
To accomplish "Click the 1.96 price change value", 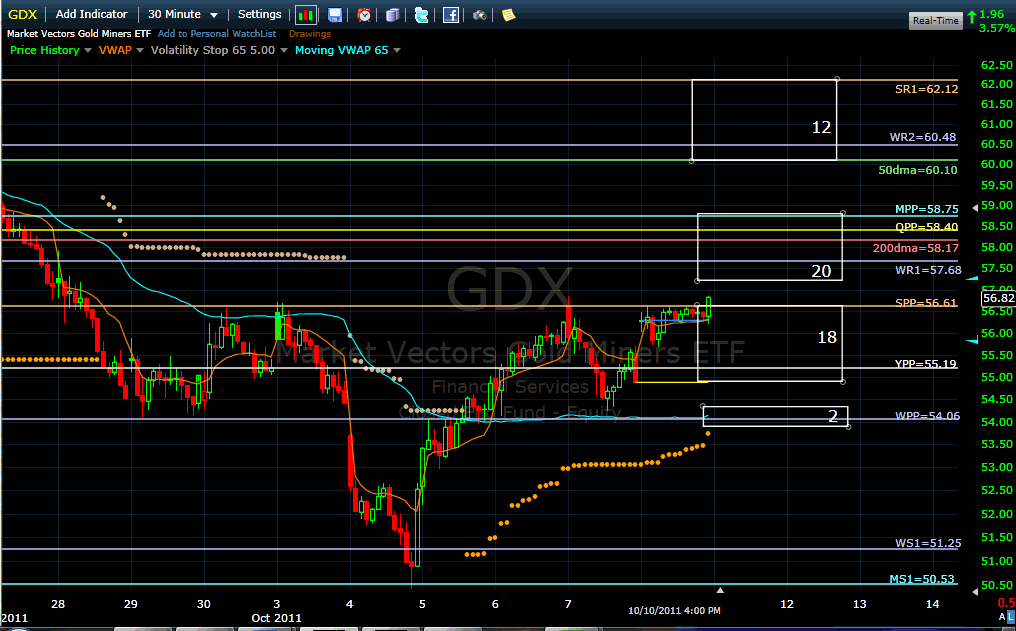I will pyautogui.click(x=991, y=14).
